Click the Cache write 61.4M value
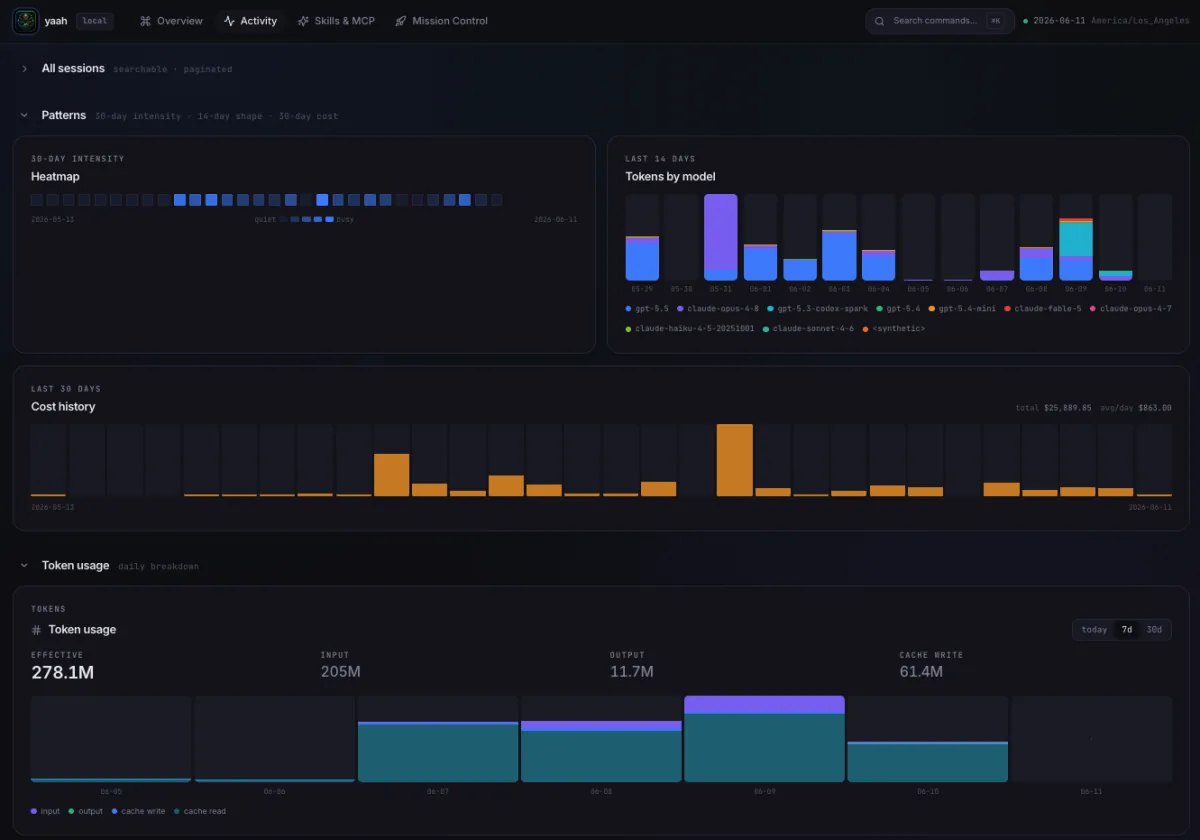The width and height of the screenshot is (1200, 840). 921,672
